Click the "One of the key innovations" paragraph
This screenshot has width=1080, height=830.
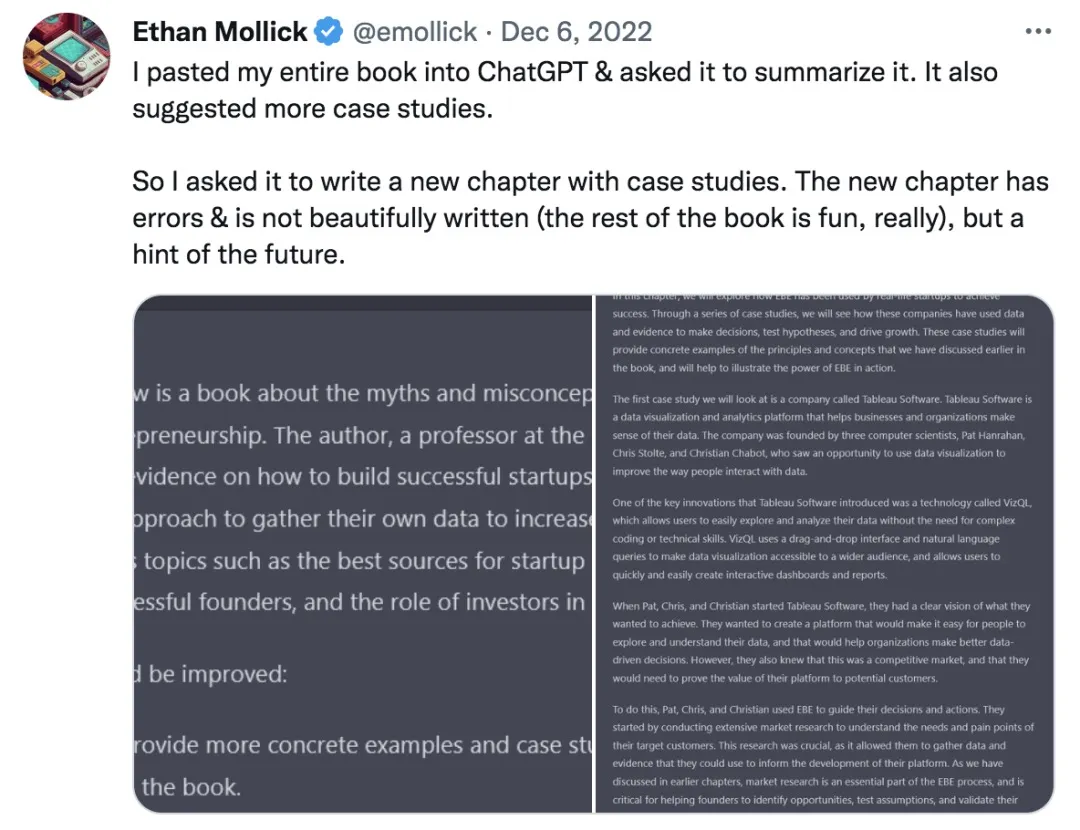pyautogui.click(x=822, y=539)
